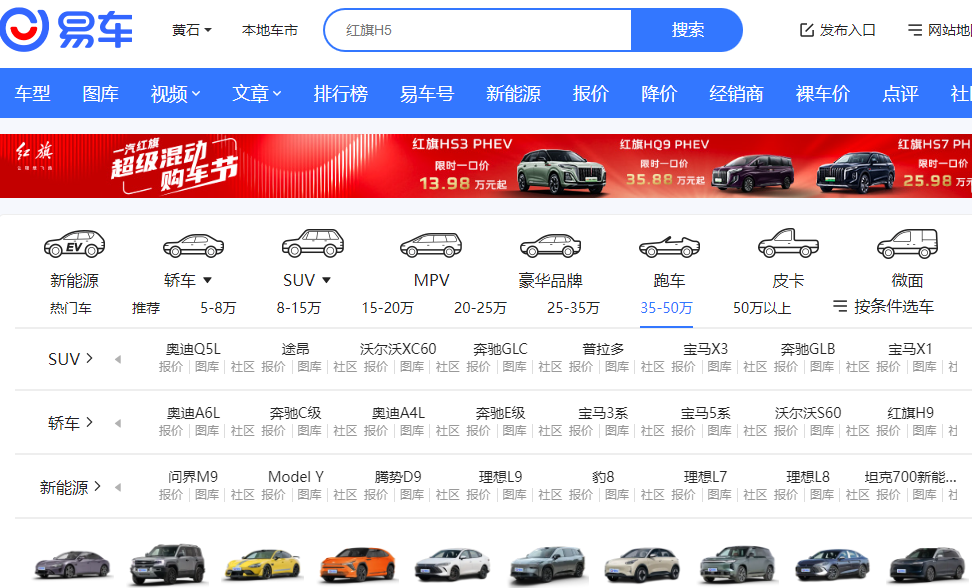Viewport: 972px width, 588px height.
Task: Switch to the 8-15万 price tab
Action: click(299, 308)
